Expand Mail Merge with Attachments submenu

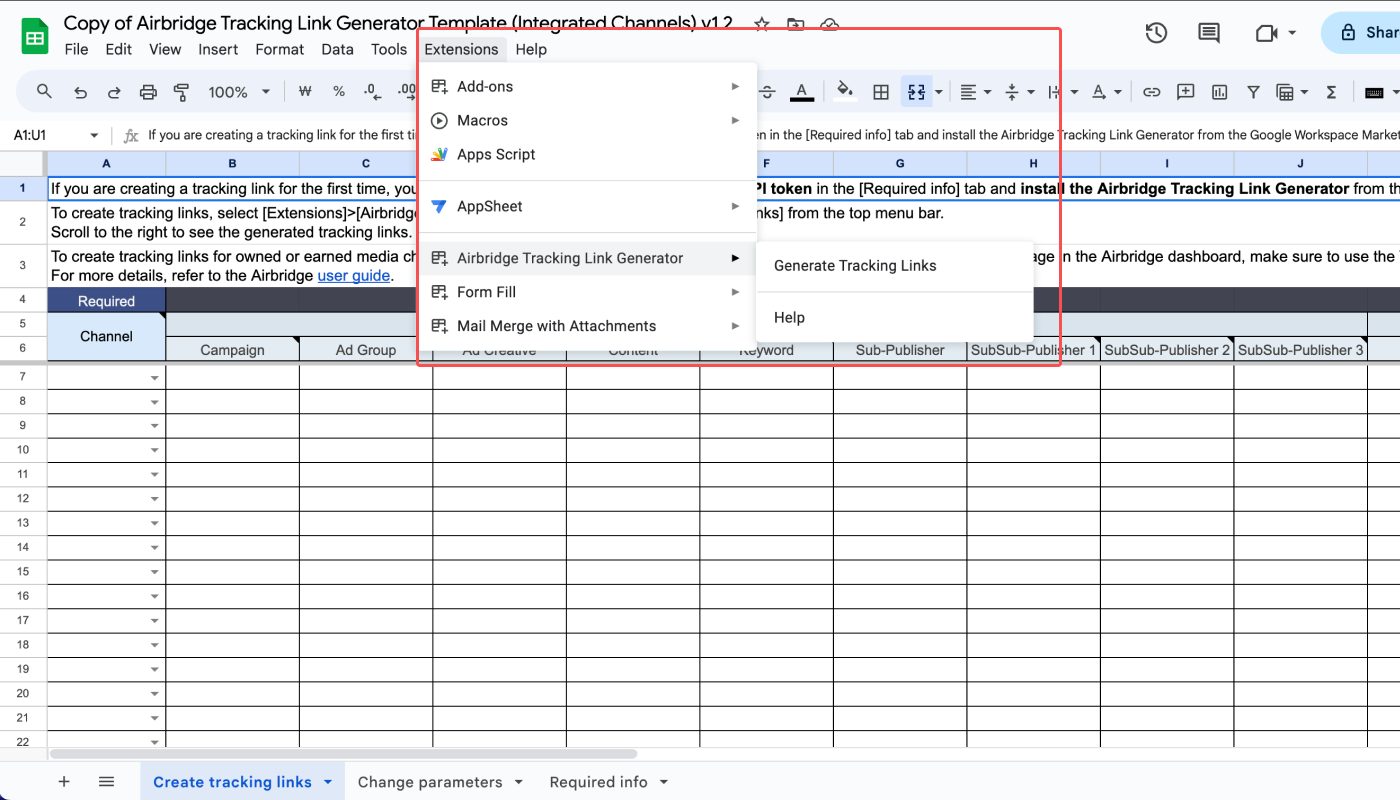click(x=587, y=326)
